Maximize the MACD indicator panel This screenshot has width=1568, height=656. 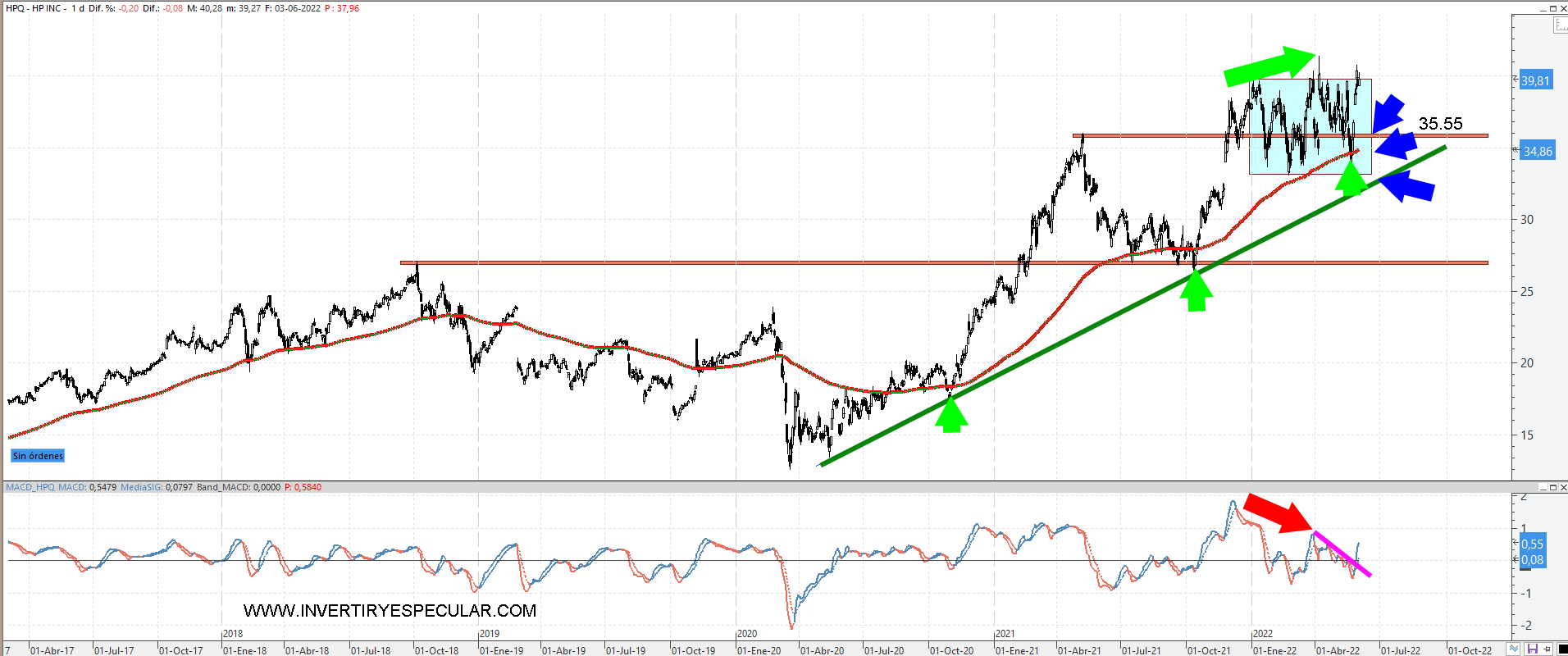click(1553, 487)
